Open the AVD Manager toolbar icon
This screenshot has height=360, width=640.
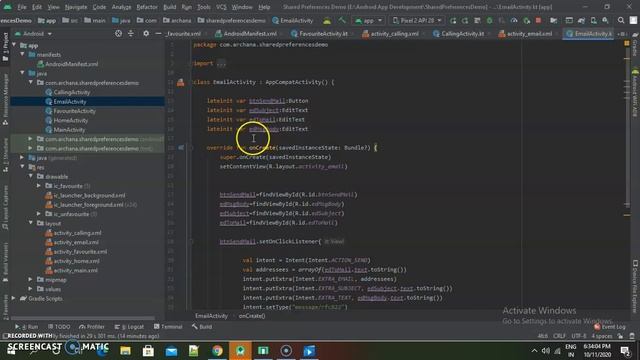(x=593, y=20)
